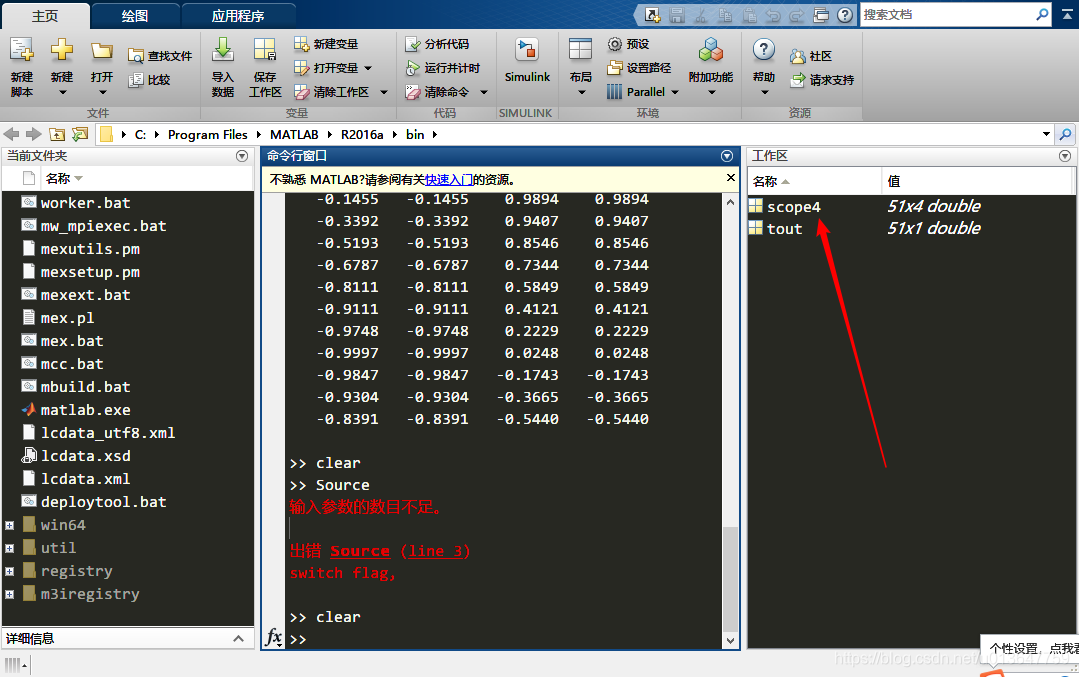Viewport: 1079px width, 677px height.
Task: Close the getting started banner
Action: coord(731,178)
